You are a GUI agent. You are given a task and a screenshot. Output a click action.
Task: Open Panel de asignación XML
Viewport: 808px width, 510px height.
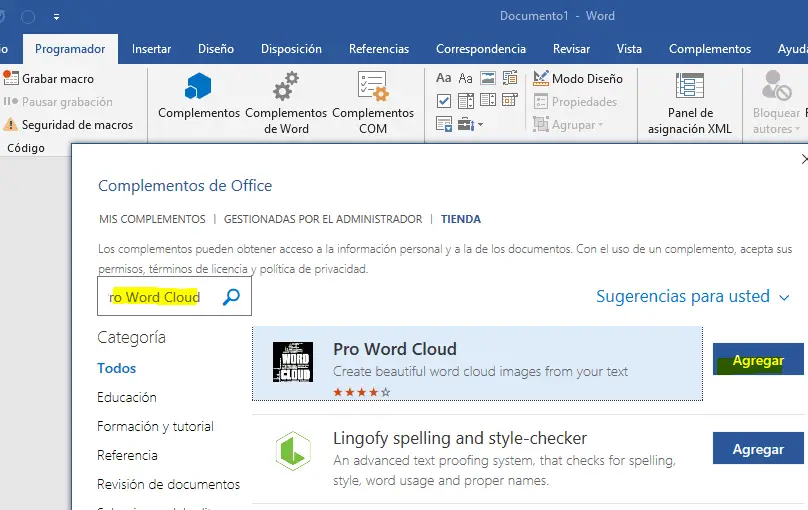(x=690, y=103)
